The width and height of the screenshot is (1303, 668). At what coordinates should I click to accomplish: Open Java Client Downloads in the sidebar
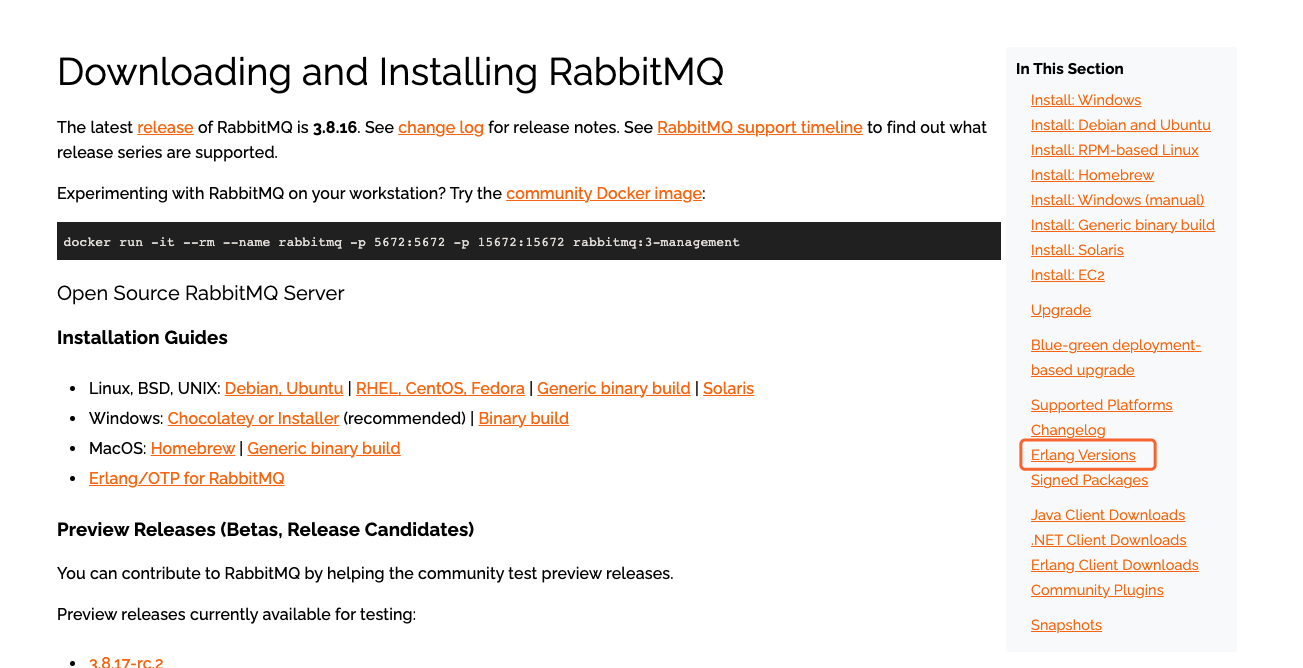[1108, 515]
